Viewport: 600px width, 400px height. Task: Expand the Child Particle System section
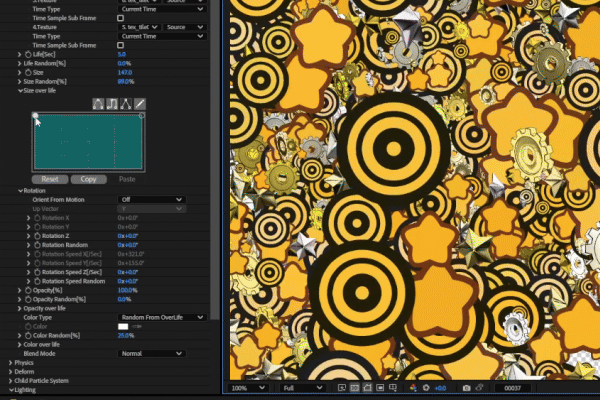coord(11,380)
